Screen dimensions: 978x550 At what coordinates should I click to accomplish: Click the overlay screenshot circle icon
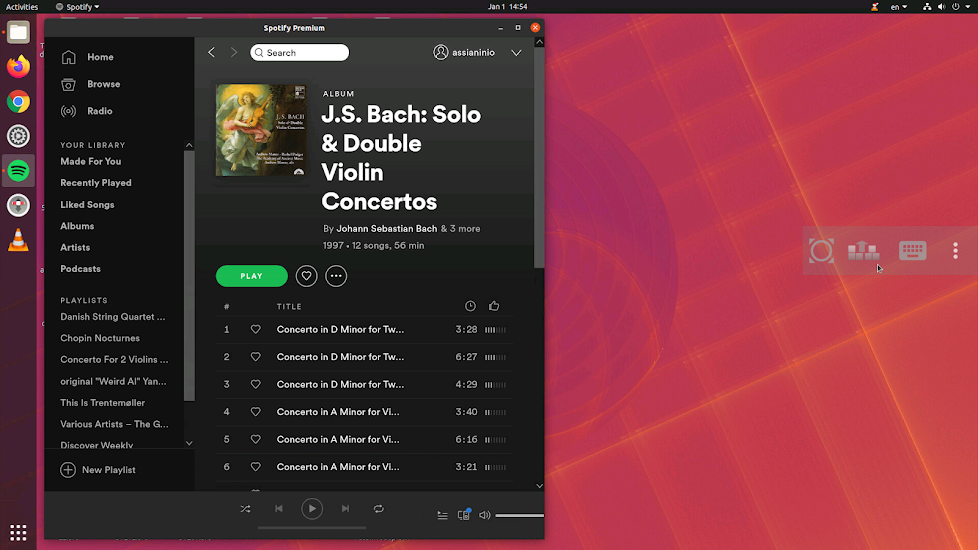821,251
